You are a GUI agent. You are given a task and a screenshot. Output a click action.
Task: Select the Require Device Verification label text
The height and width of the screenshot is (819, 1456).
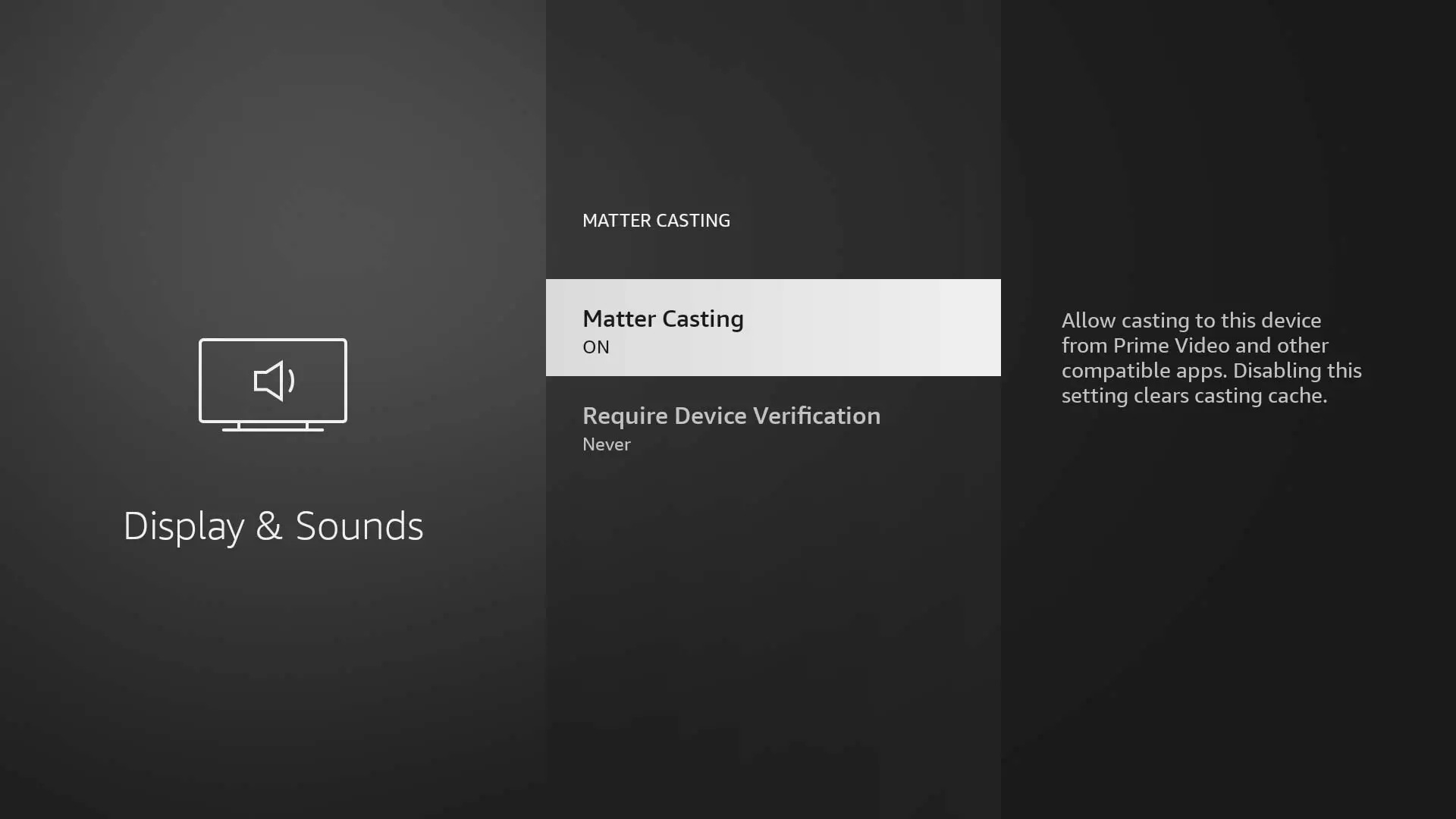pyautogui.click(x=731, y=416)
